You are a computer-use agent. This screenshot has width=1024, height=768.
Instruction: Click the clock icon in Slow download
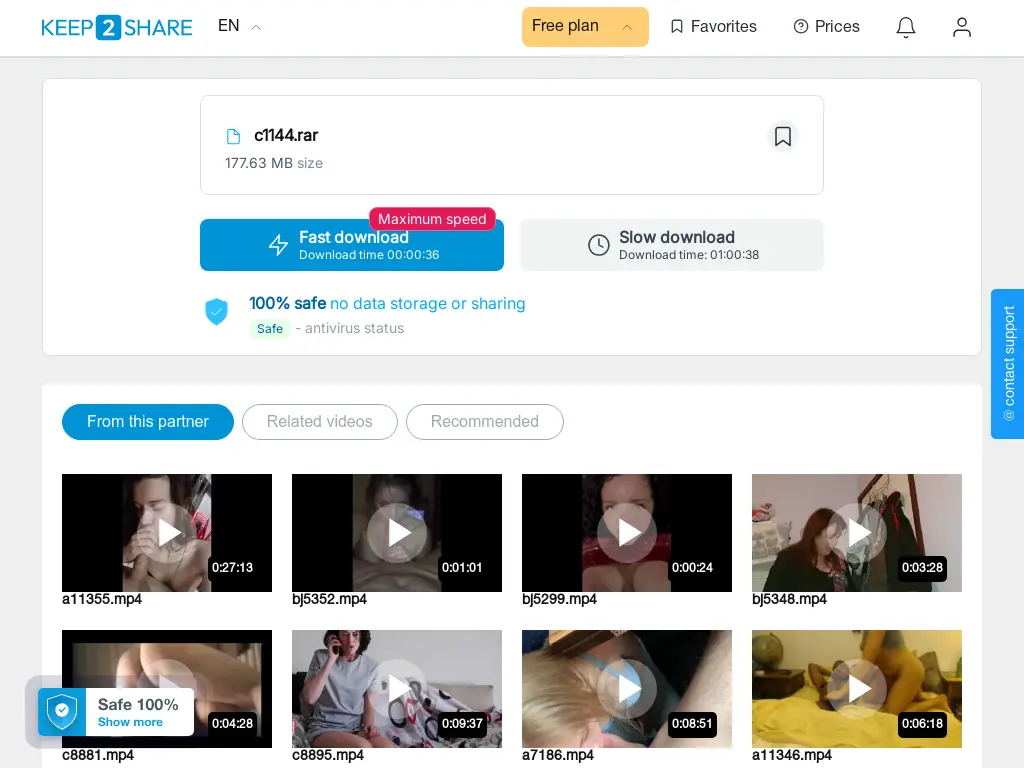point(598,245)
